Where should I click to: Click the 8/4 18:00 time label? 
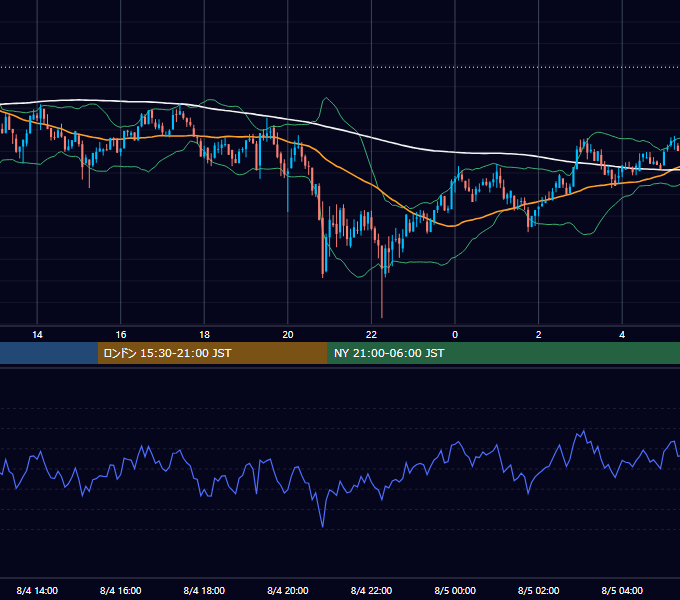tap(204, 590)
